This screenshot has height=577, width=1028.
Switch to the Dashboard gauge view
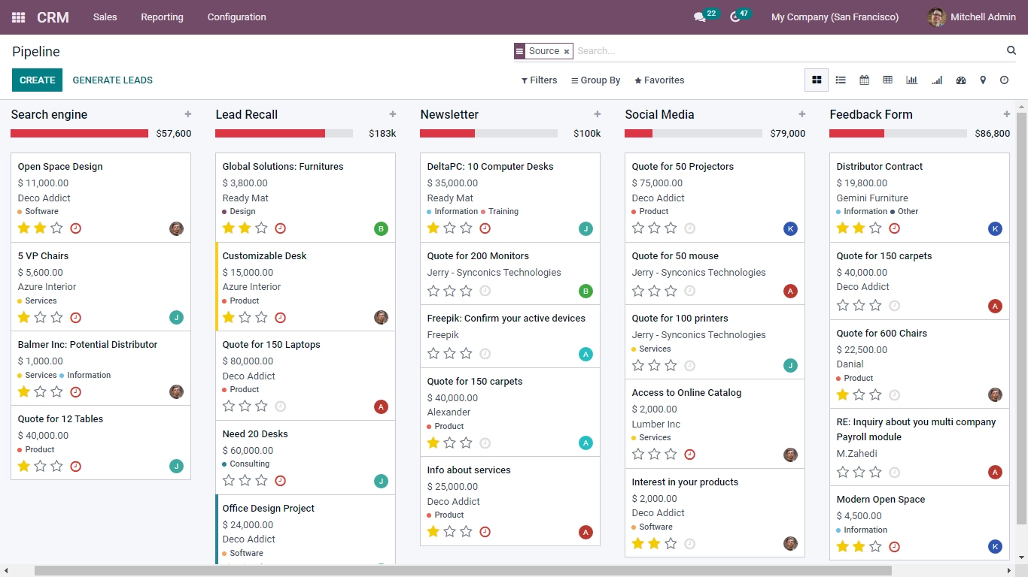(x=961, y=80)
